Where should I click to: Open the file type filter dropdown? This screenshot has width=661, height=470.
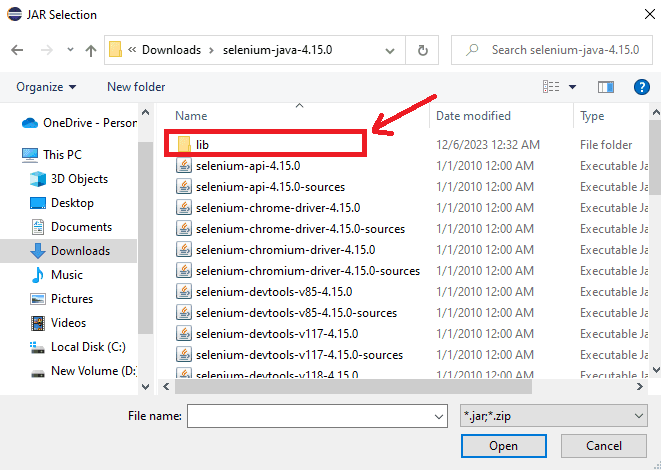coord(552,415)
